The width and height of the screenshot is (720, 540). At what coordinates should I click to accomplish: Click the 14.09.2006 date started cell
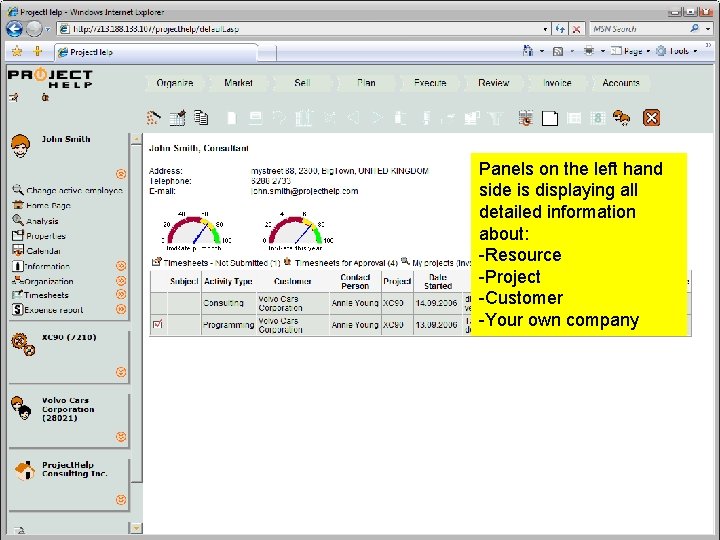point(437,303)
